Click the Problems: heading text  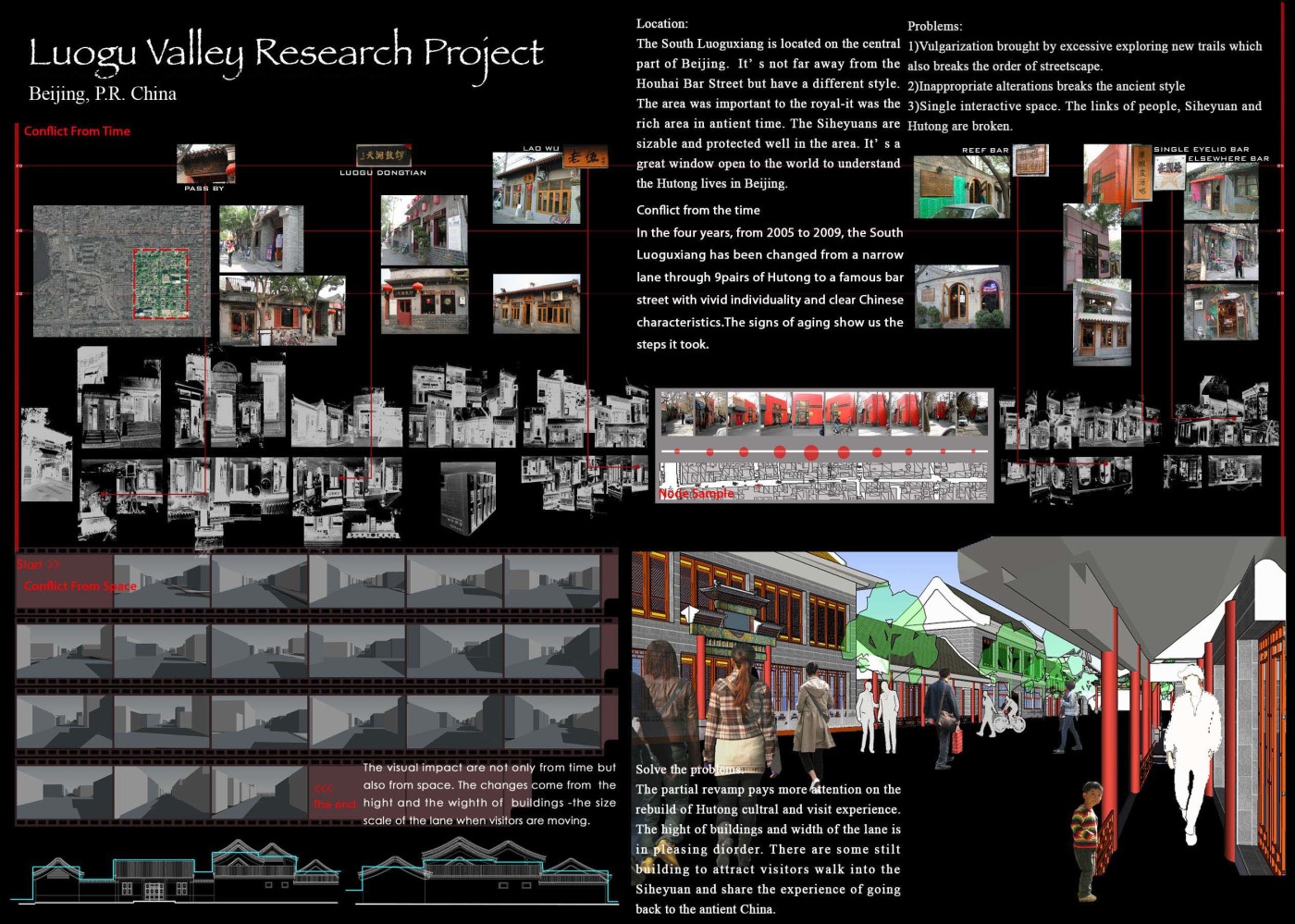(934, 26)
